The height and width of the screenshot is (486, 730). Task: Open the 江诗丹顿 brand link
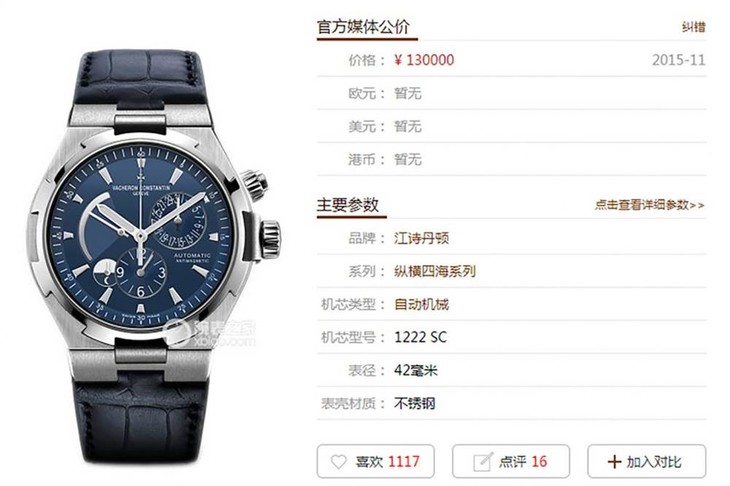421,238
